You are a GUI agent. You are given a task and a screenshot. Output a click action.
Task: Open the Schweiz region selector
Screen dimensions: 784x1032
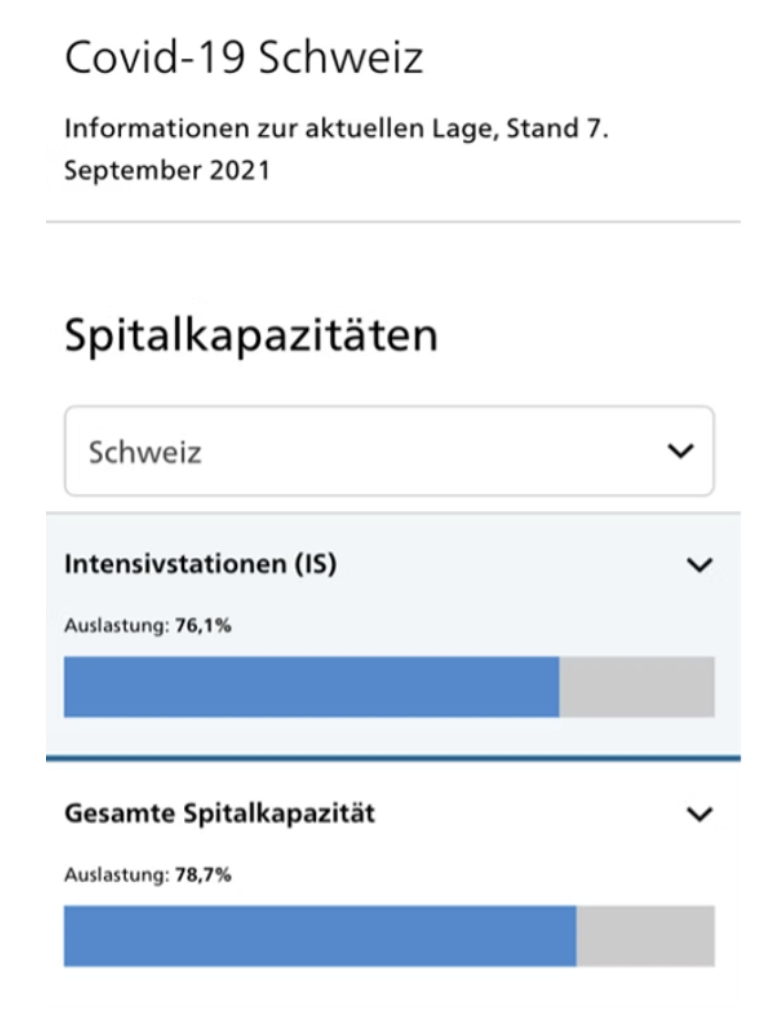tap(390, 451)
